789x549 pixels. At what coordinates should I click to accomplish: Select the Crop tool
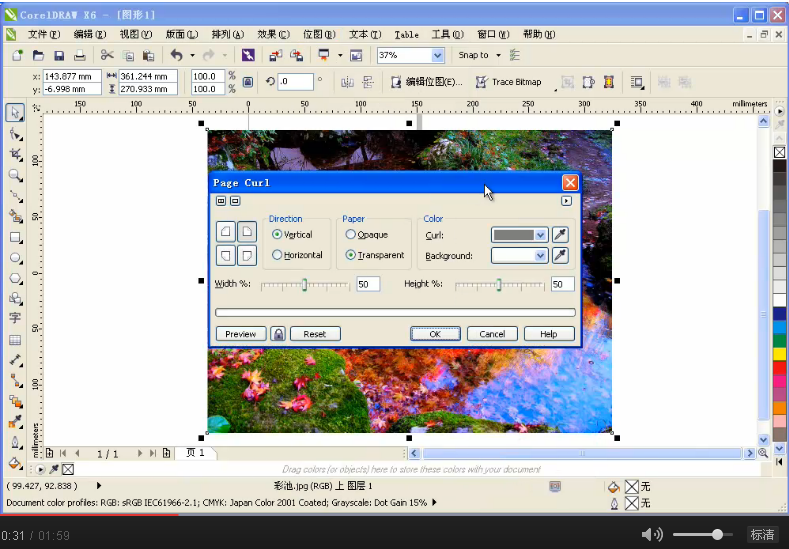(16, 154)
